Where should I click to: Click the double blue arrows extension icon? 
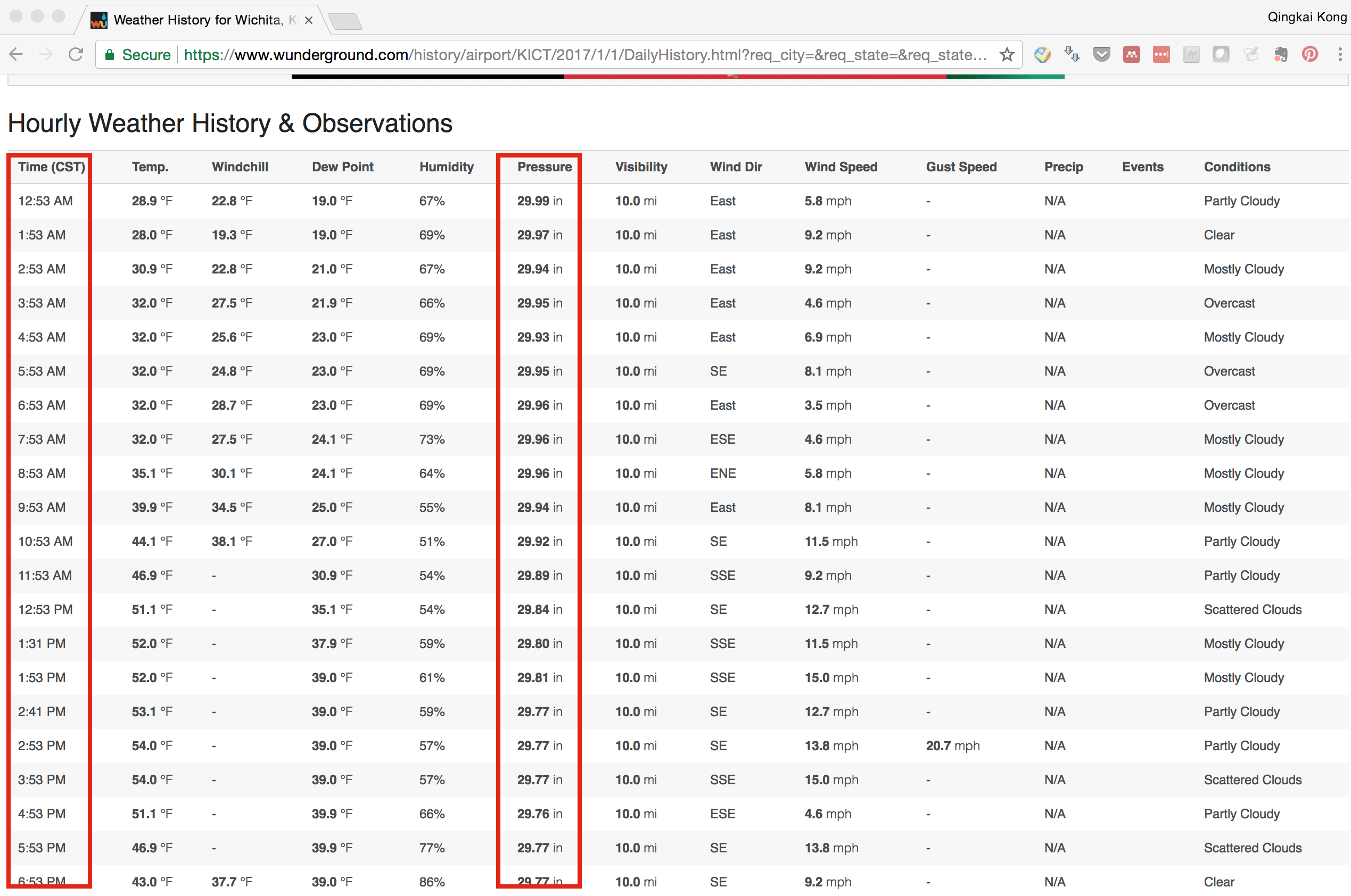pyautogui.click(x=1072, y=55)
